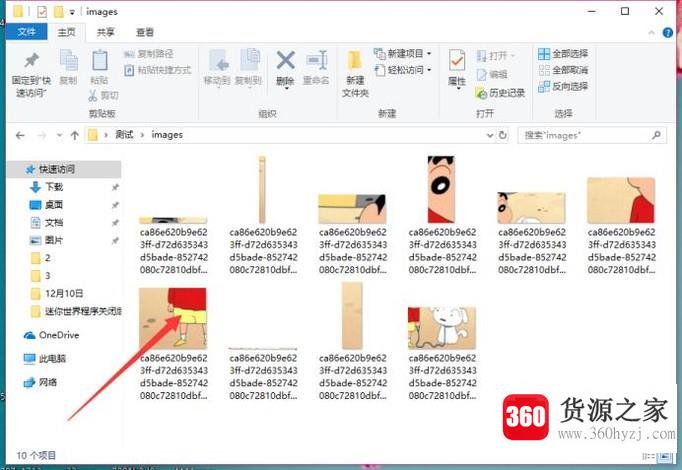
Task: Click the Delete (删除) X icon
Action: (x=285, y=61)
